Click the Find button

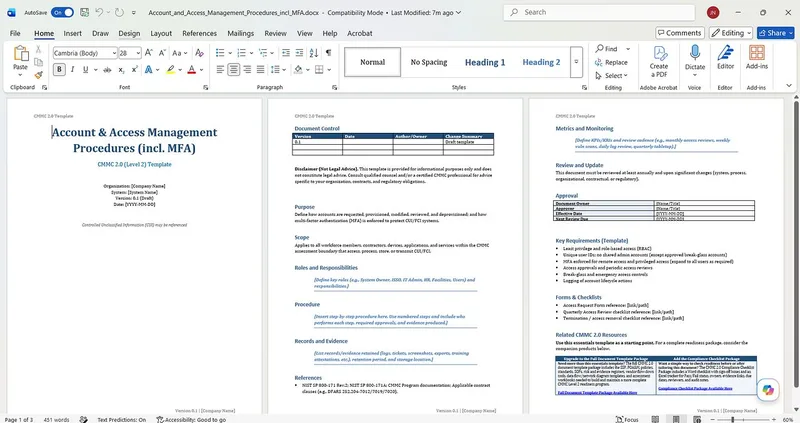[x=607, y=48]
